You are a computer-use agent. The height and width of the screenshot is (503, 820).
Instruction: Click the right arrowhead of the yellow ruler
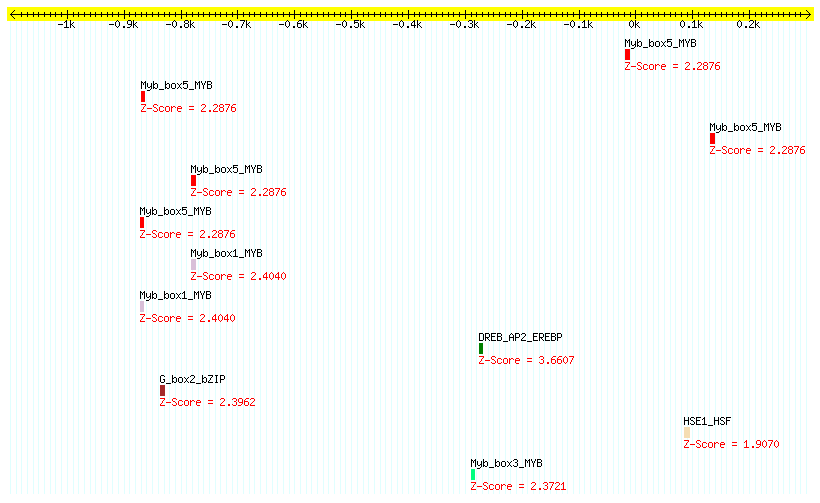pyautogui.click(x=808, y=14)
